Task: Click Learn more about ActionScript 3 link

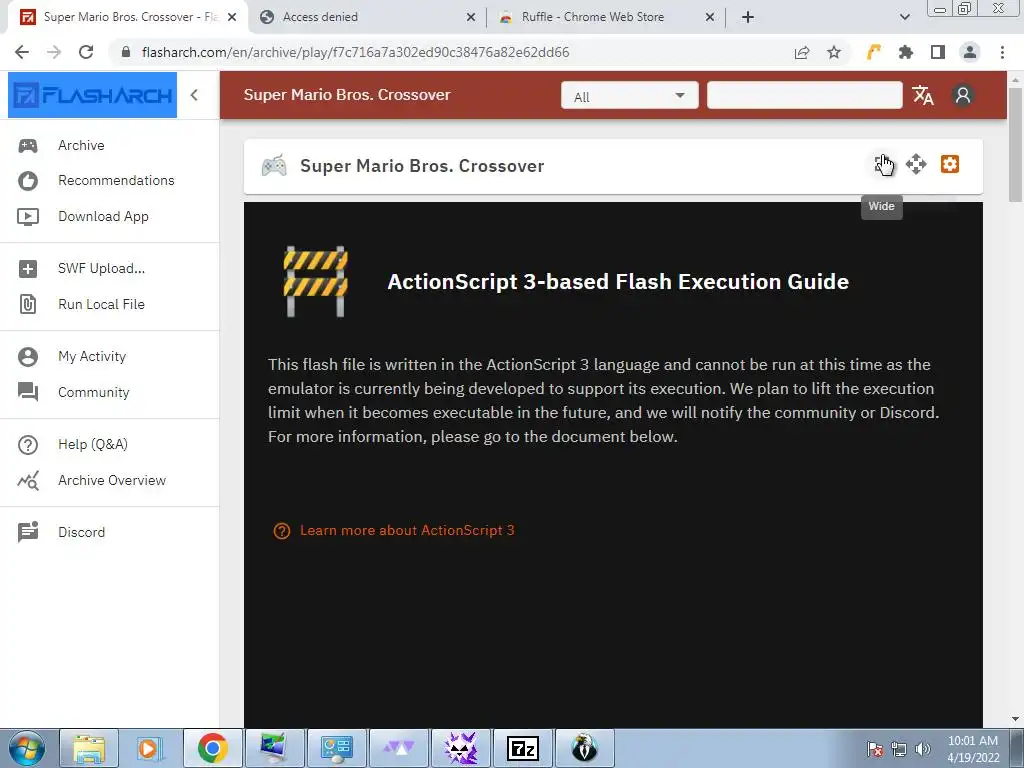Action: [x=407, y=530]
